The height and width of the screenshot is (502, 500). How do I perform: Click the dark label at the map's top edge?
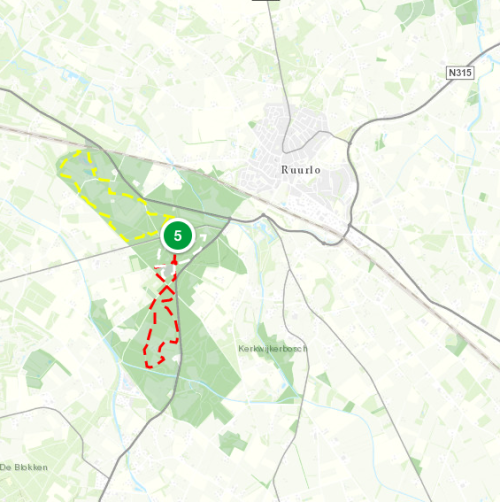click(266, 1)
